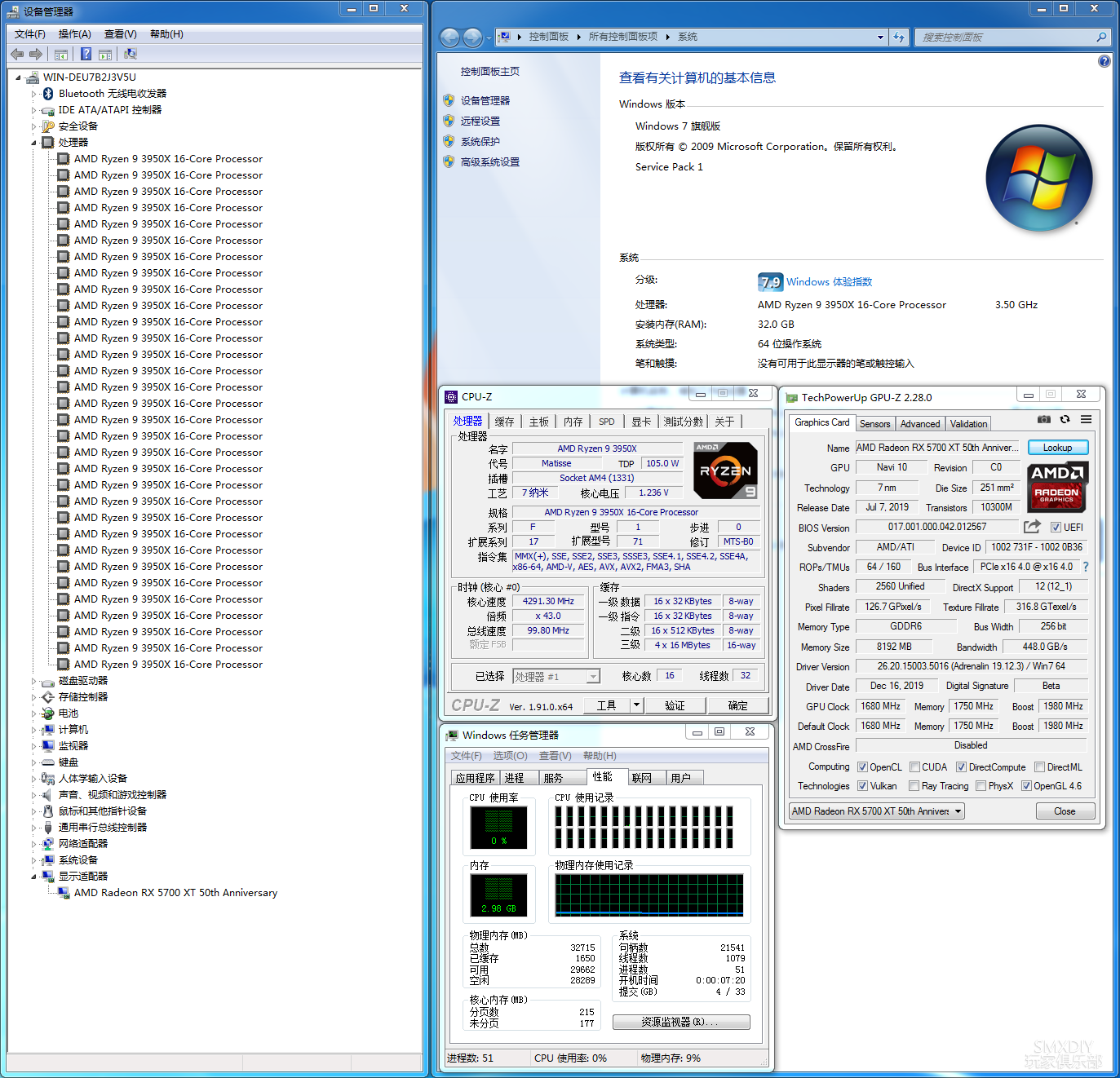Click the BIOS export share icon in GPU-Z
Image resolution: width=1120 pixels, height=1078 pixels.
pyautogui.click(x=1032, y=527)
